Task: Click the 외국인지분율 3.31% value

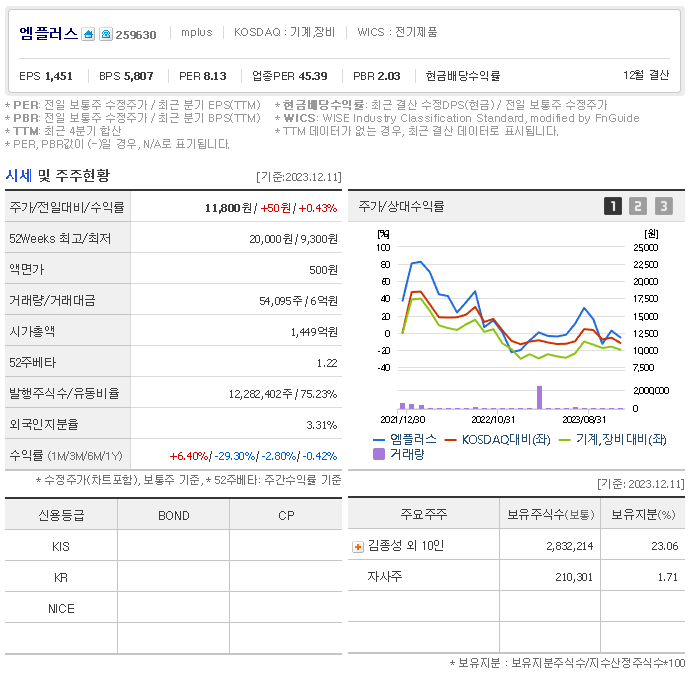Action: pos(322,425)
